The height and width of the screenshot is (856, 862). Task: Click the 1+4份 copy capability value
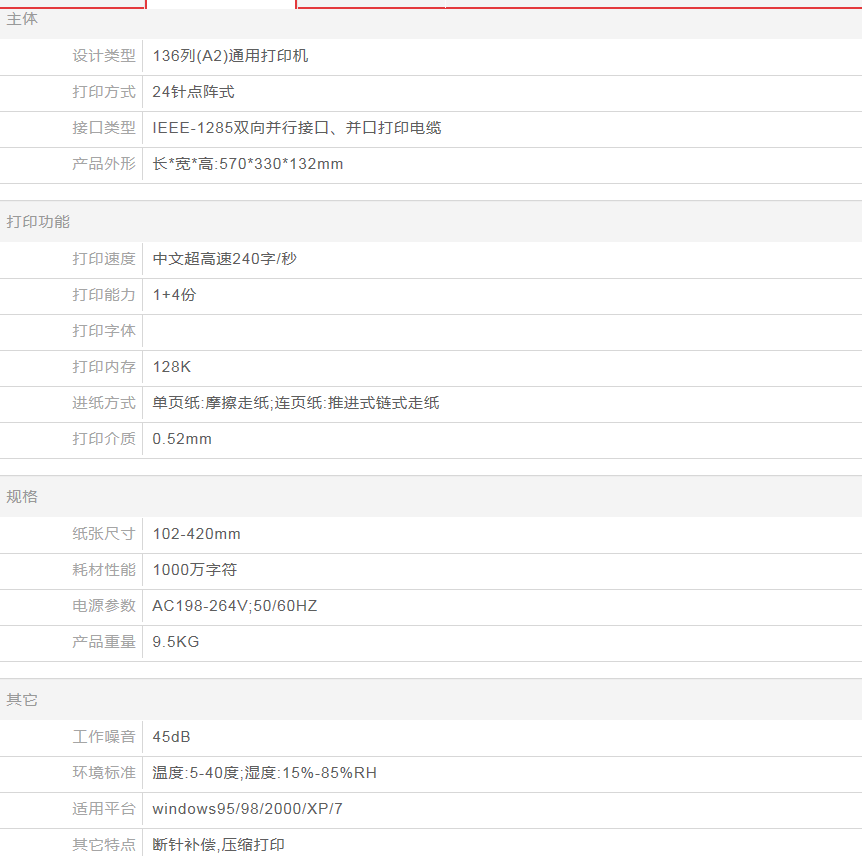(174, 295)
